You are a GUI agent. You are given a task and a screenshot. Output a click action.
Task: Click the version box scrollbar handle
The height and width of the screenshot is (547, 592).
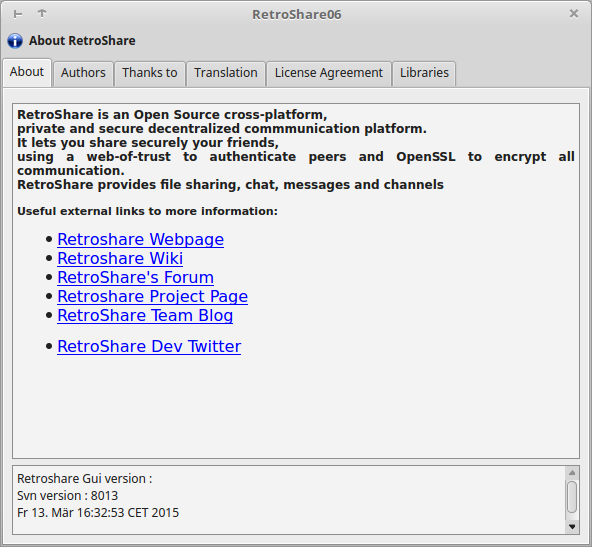coord(572,496)
